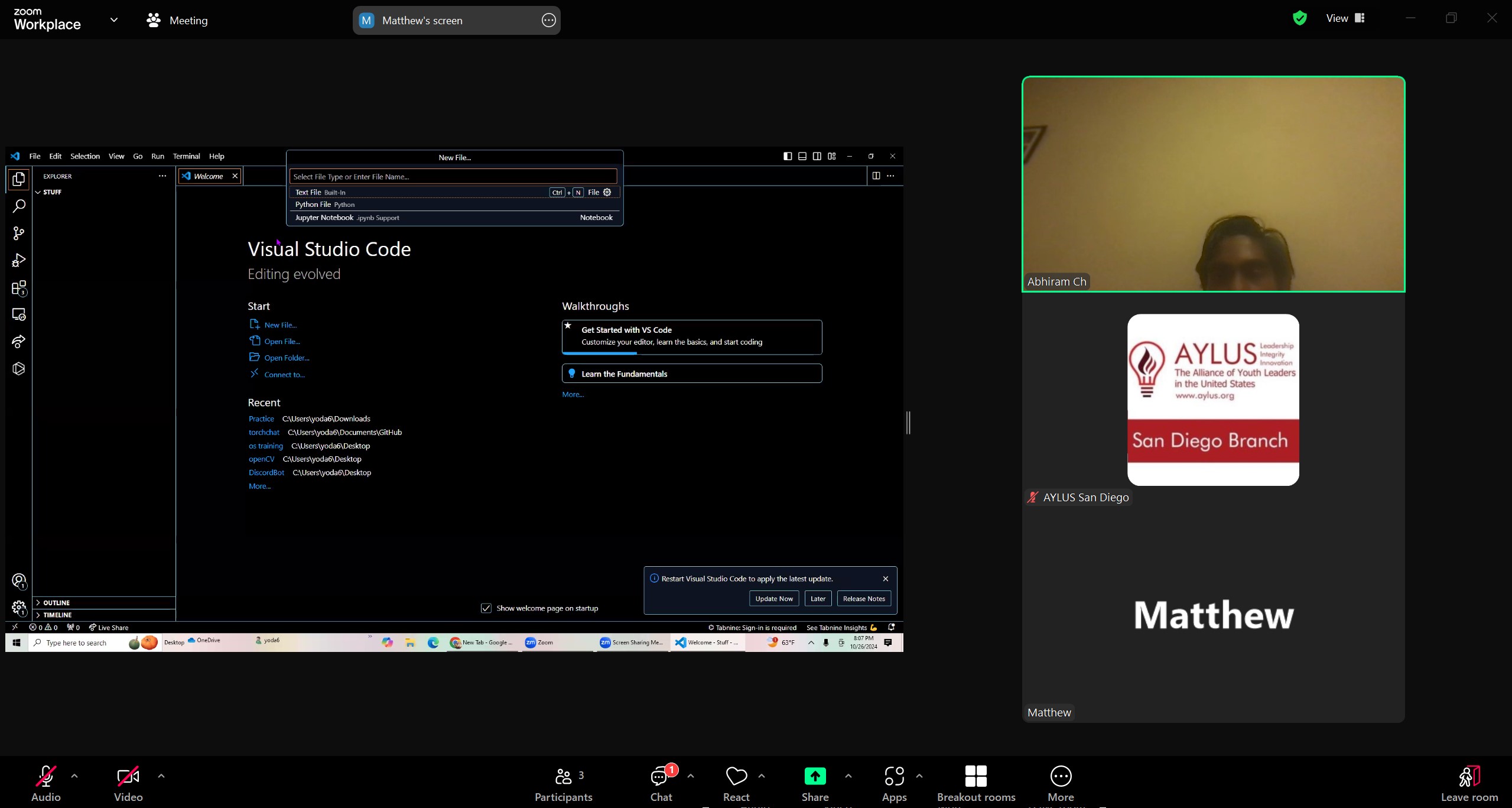Open the Explorer view in VS Code

click(18, 179)
